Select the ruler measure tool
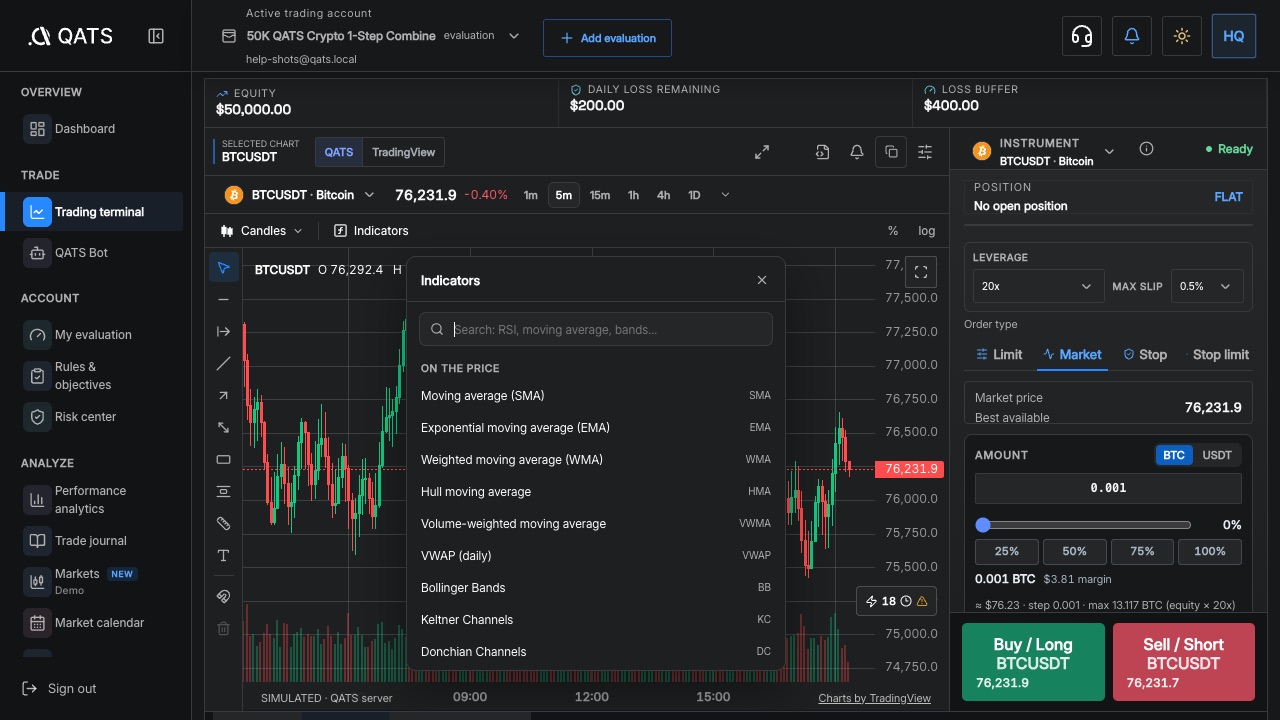 223,523
